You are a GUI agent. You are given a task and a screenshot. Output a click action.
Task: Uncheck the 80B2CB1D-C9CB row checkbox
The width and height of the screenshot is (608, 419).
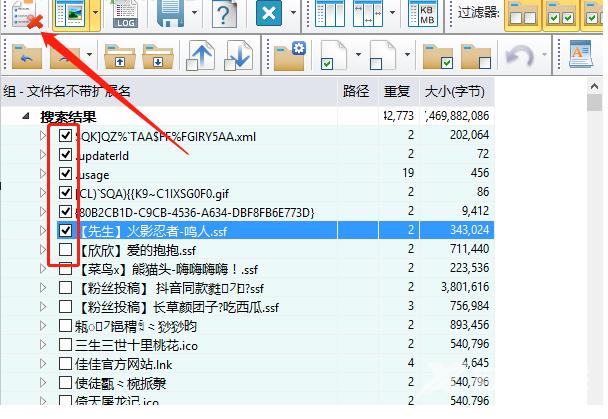pos(65,212)
